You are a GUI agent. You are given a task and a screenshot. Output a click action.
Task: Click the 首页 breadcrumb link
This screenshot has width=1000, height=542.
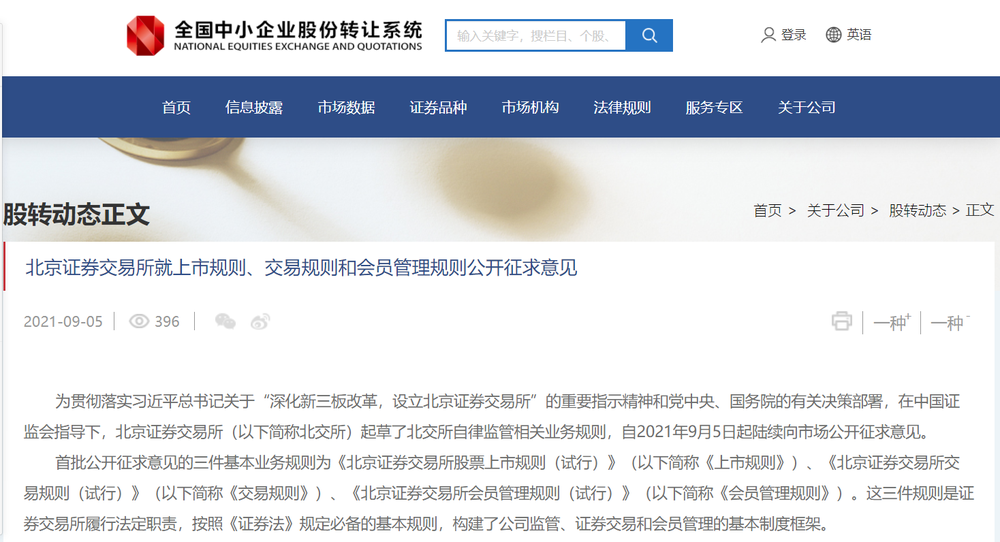(x=767, y=210)
